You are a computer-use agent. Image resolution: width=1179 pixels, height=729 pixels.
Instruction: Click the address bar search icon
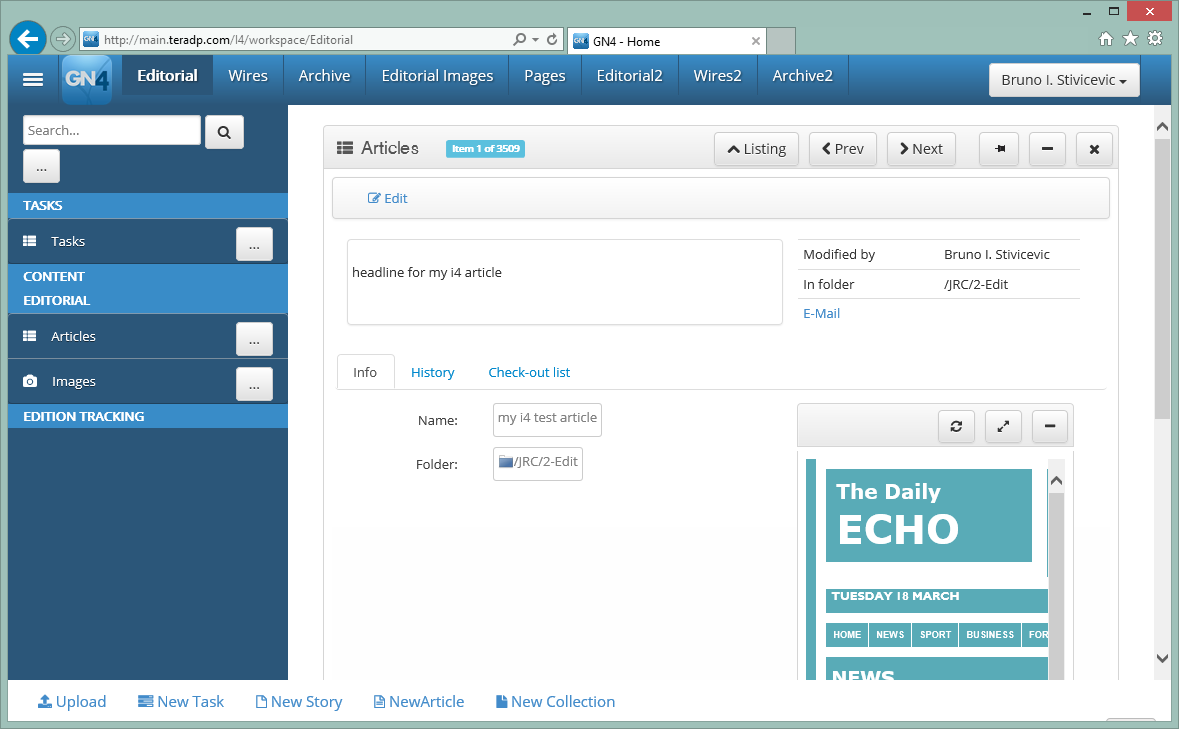click(520, 39)
